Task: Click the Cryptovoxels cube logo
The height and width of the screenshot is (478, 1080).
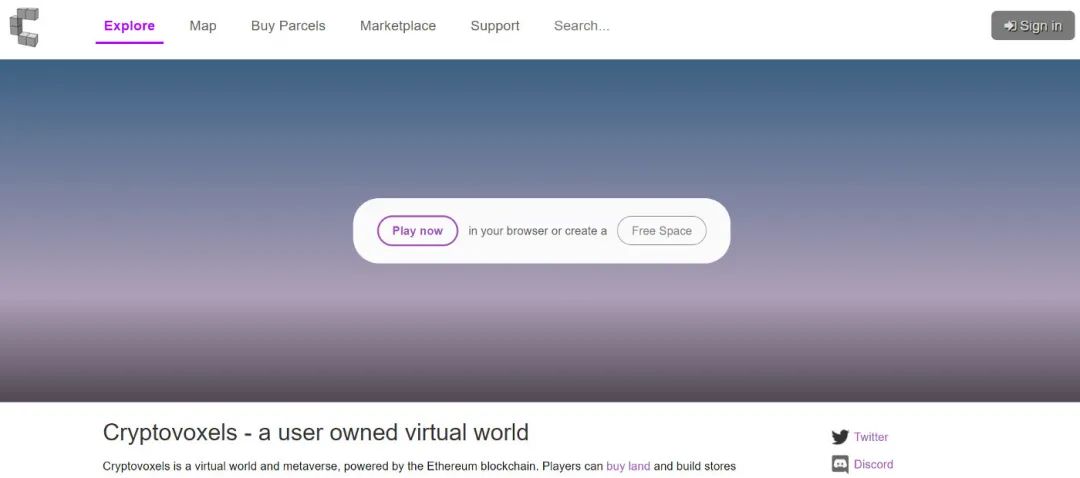Action: pos(24,26)
